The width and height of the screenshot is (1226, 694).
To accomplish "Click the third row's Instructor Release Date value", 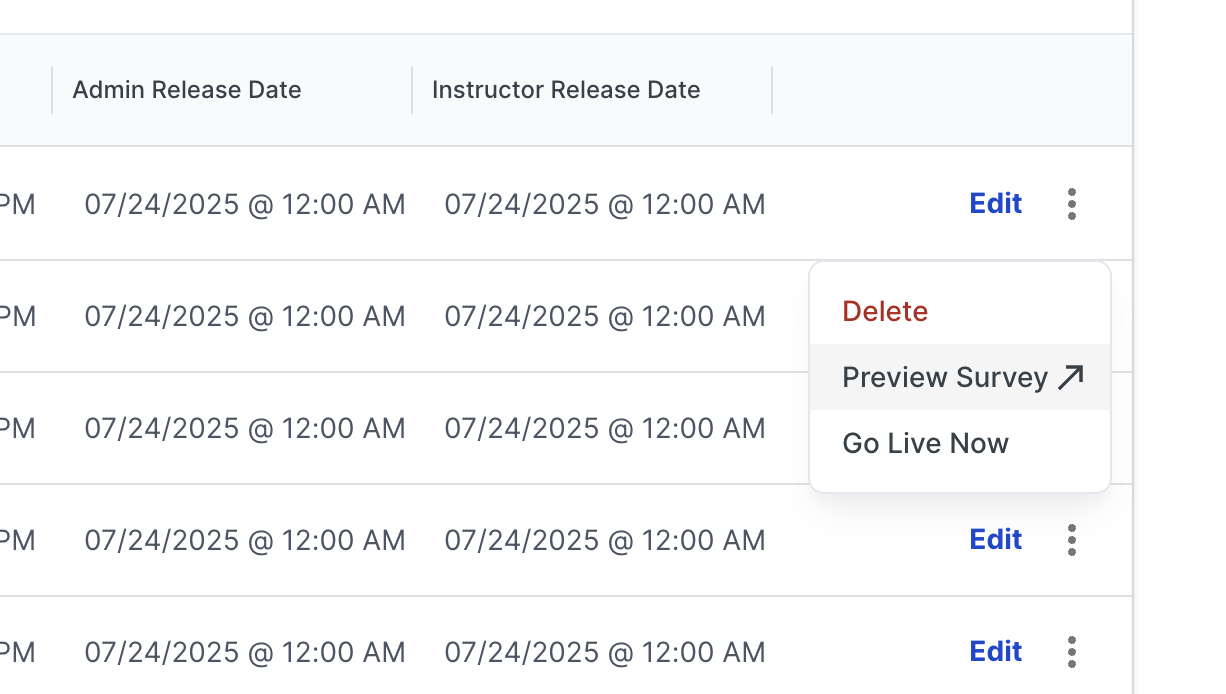I will [x=605, y=428].
